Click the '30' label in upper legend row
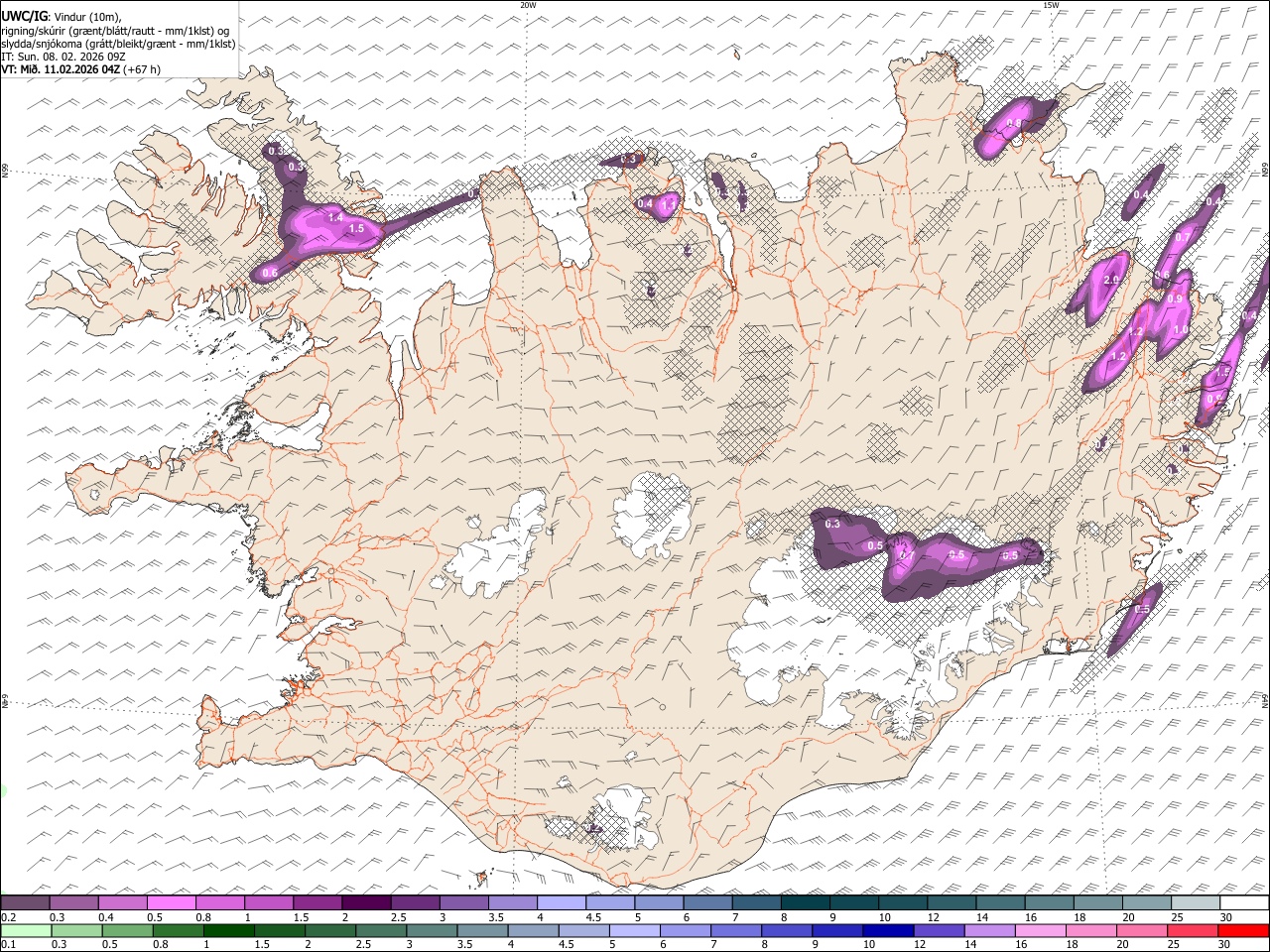 [1225, 917]
